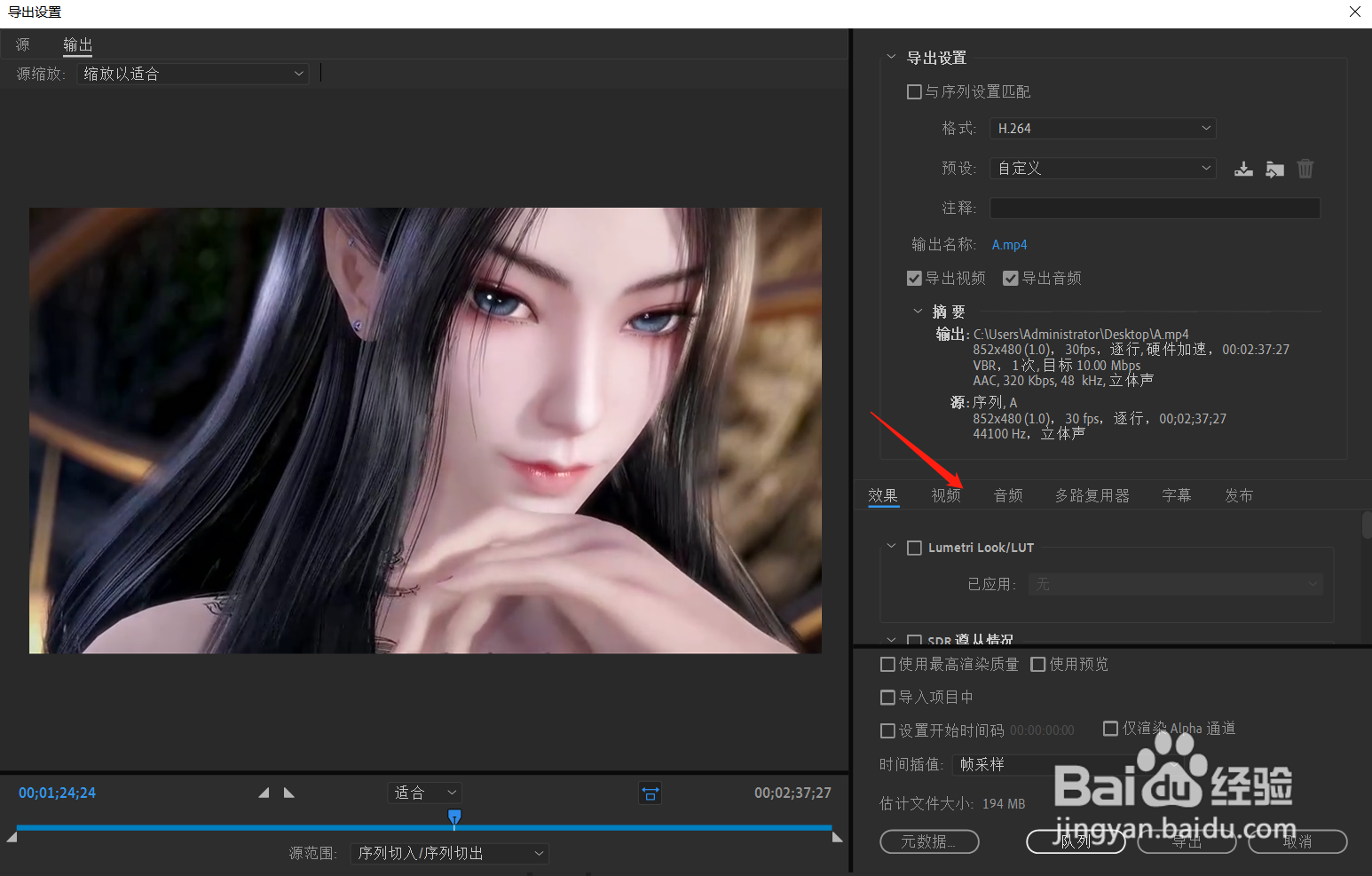Click the out-point triangle at timeline end
The image size is (1372, 876).
[837, 837]
